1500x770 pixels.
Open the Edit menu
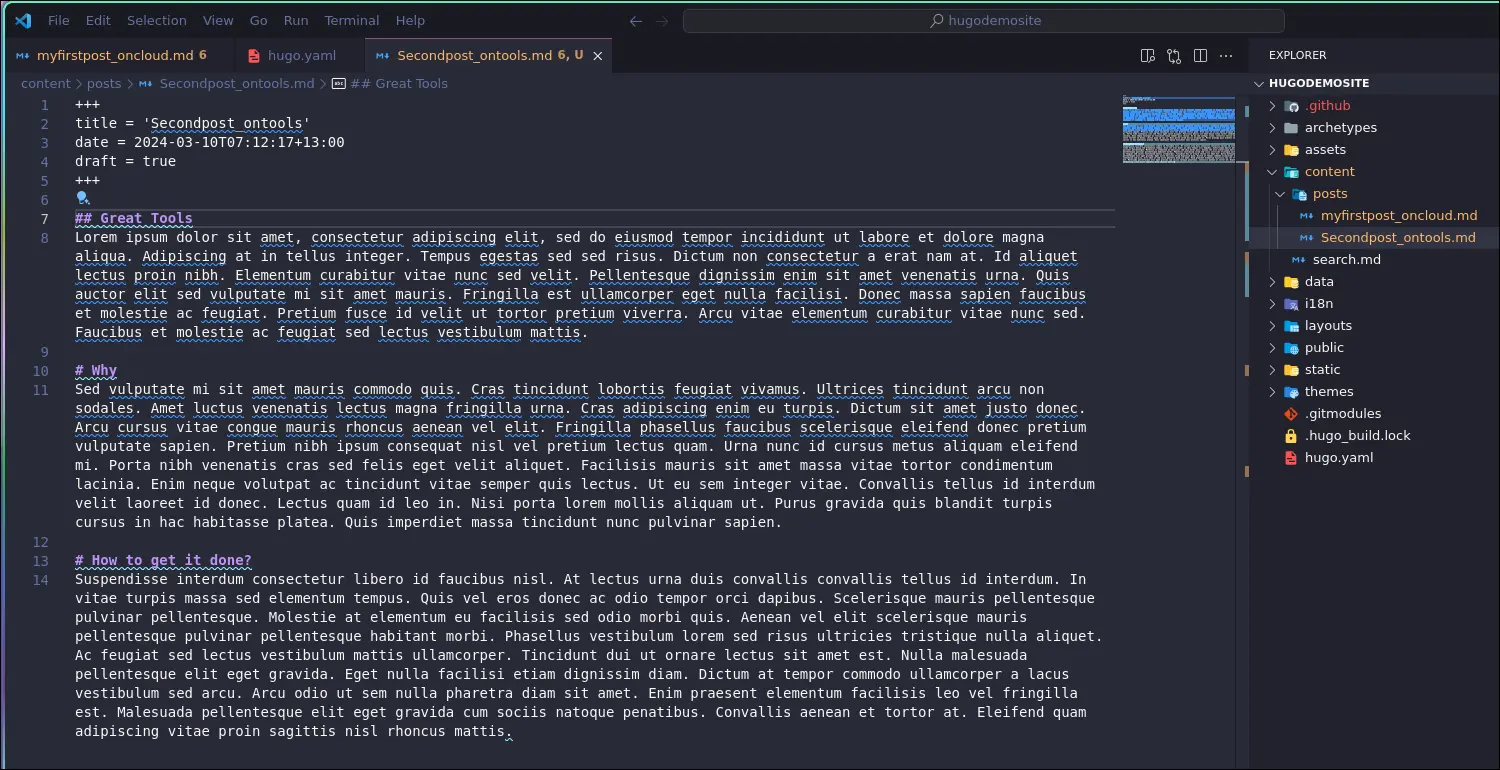[x=98, y=20]
